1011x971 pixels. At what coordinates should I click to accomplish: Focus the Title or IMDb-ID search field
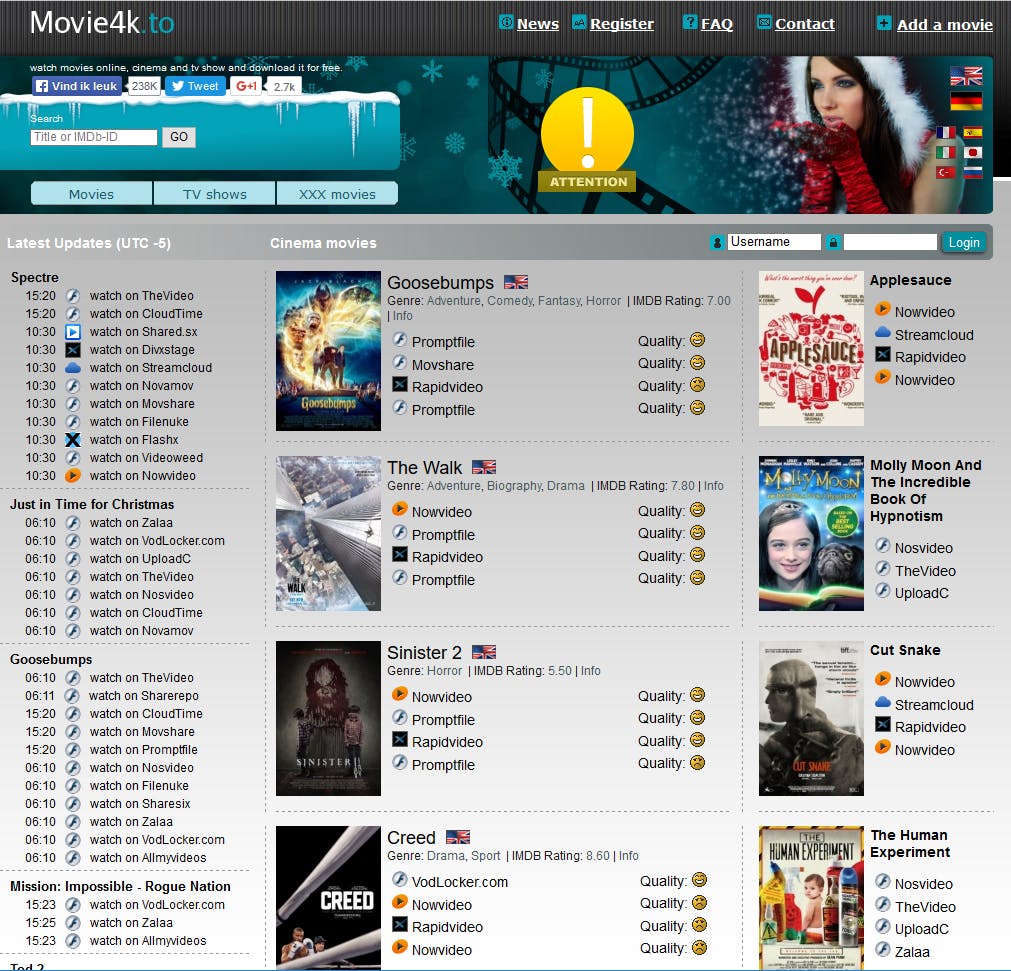click(x=94, y=137)
